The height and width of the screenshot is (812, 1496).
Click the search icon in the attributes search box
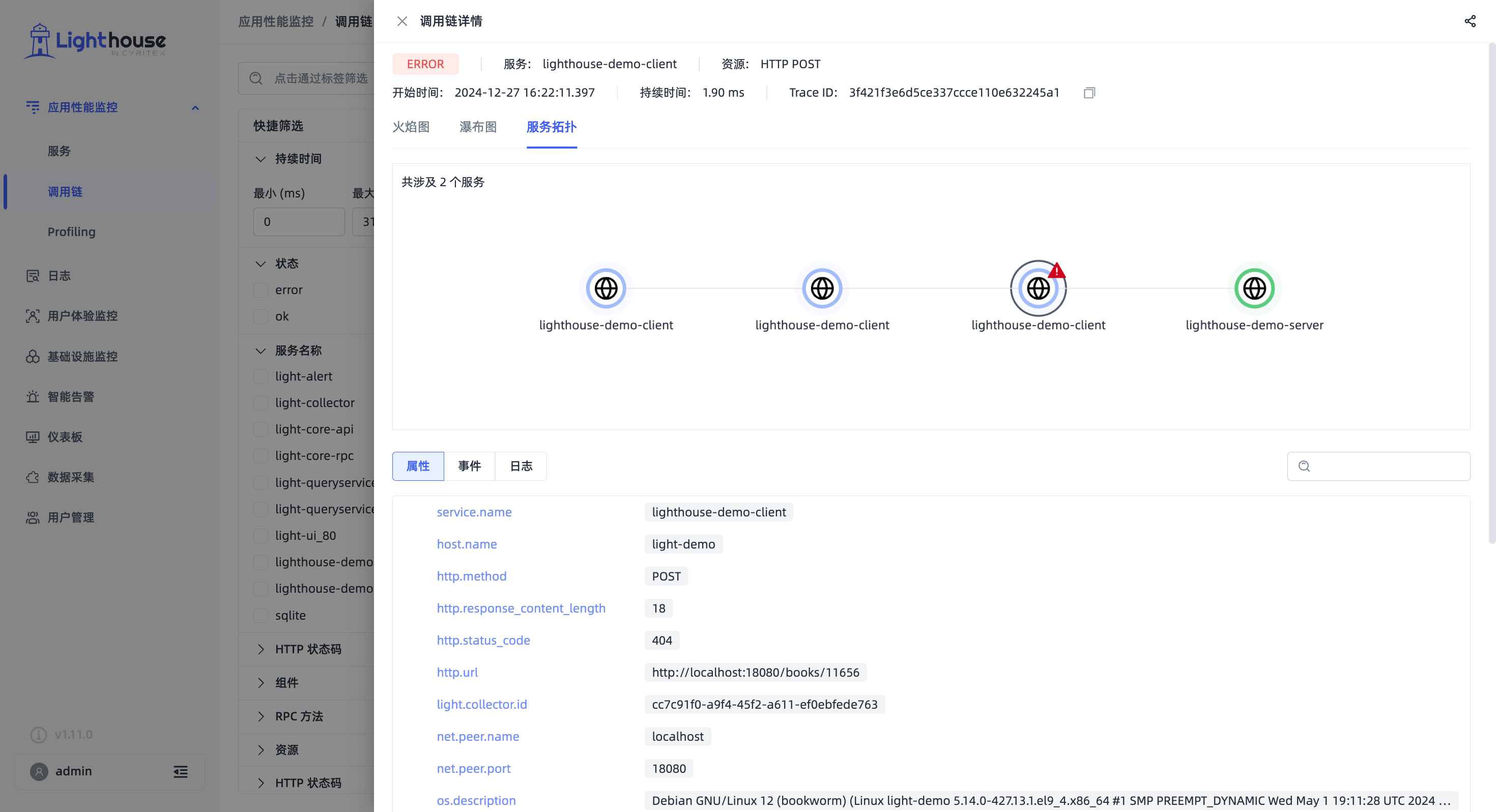coord(1304,467)
